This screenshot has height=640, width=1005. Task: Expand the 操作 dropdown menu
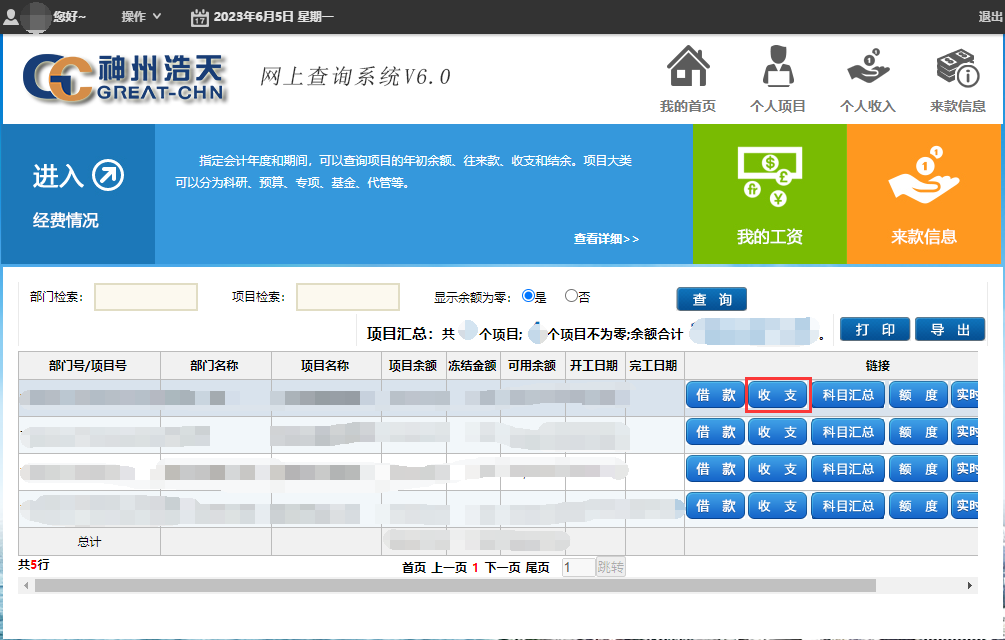(135, 16)
